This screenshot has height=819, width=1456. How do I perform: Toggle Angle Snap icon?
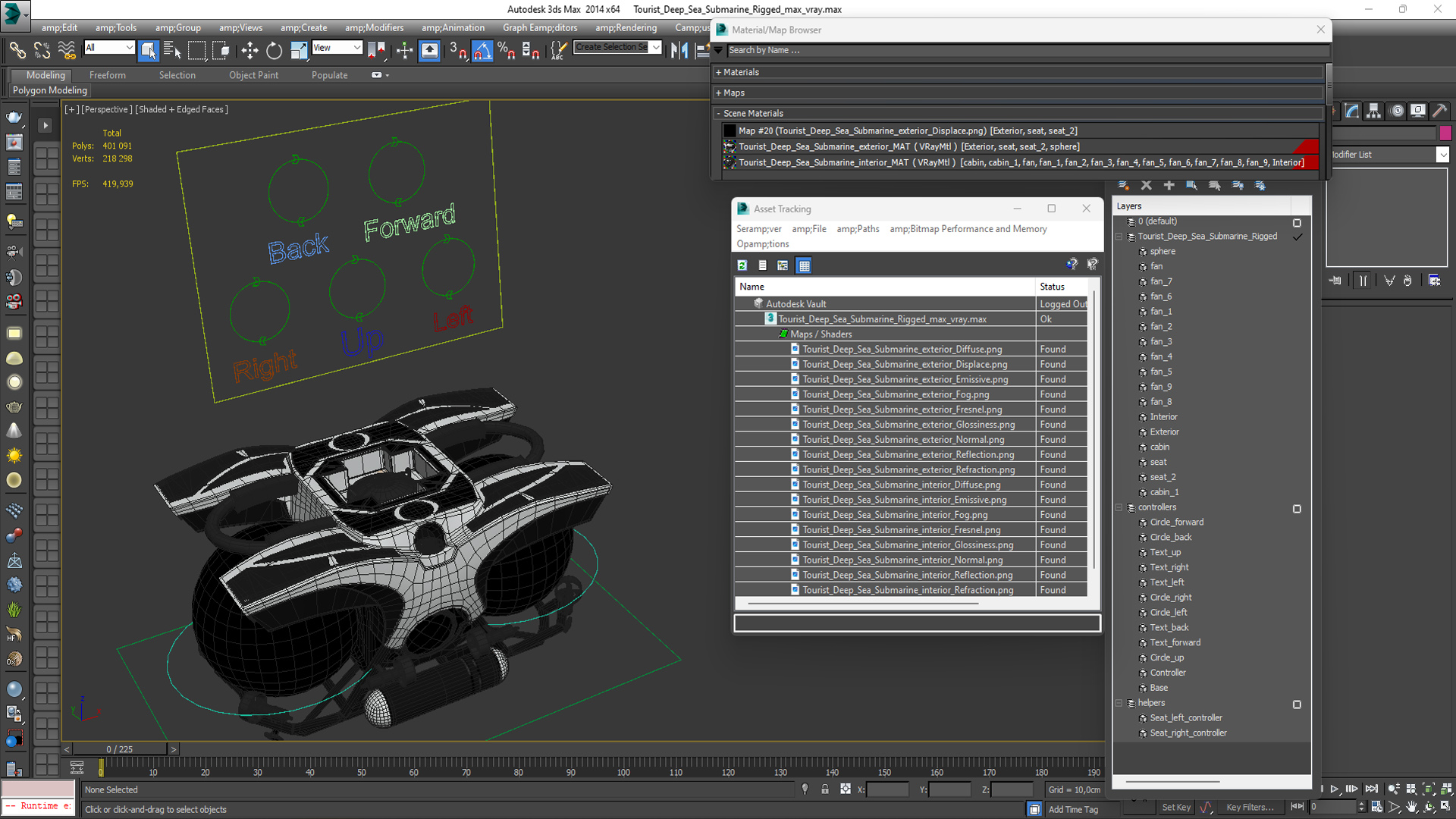pos(482,50)
